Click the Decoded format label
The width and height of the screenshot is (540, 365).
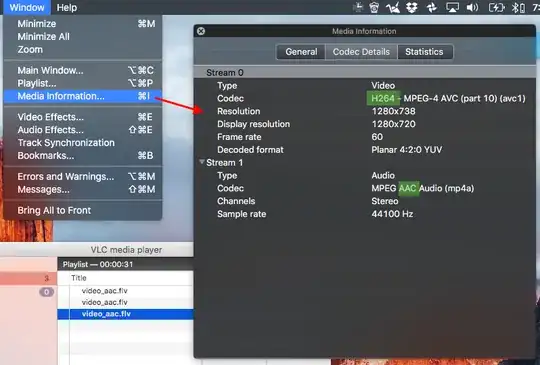(x=250, y=150)
